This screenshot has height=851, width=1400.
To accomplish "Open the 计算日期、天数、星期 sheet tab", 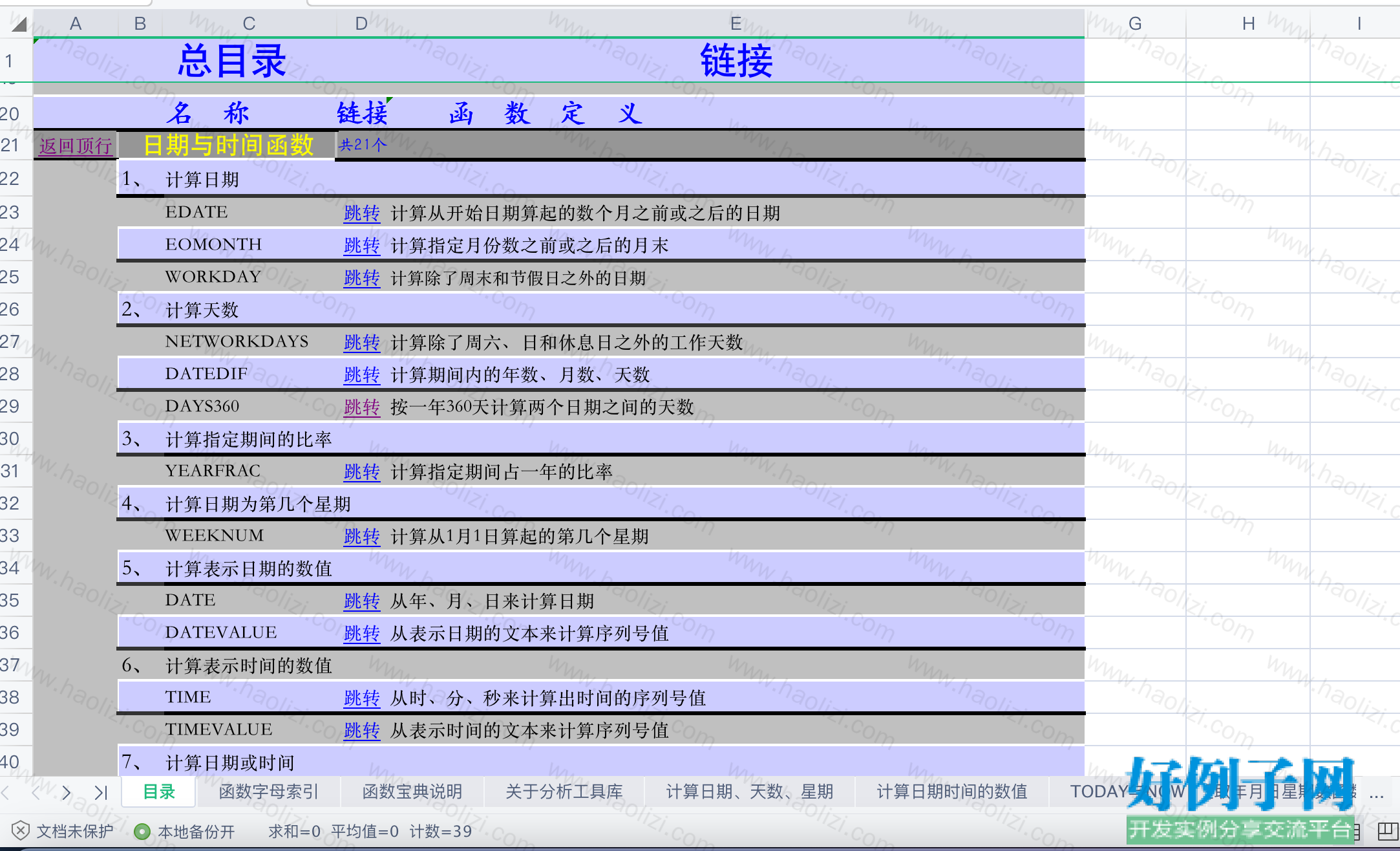I will 749,792.
